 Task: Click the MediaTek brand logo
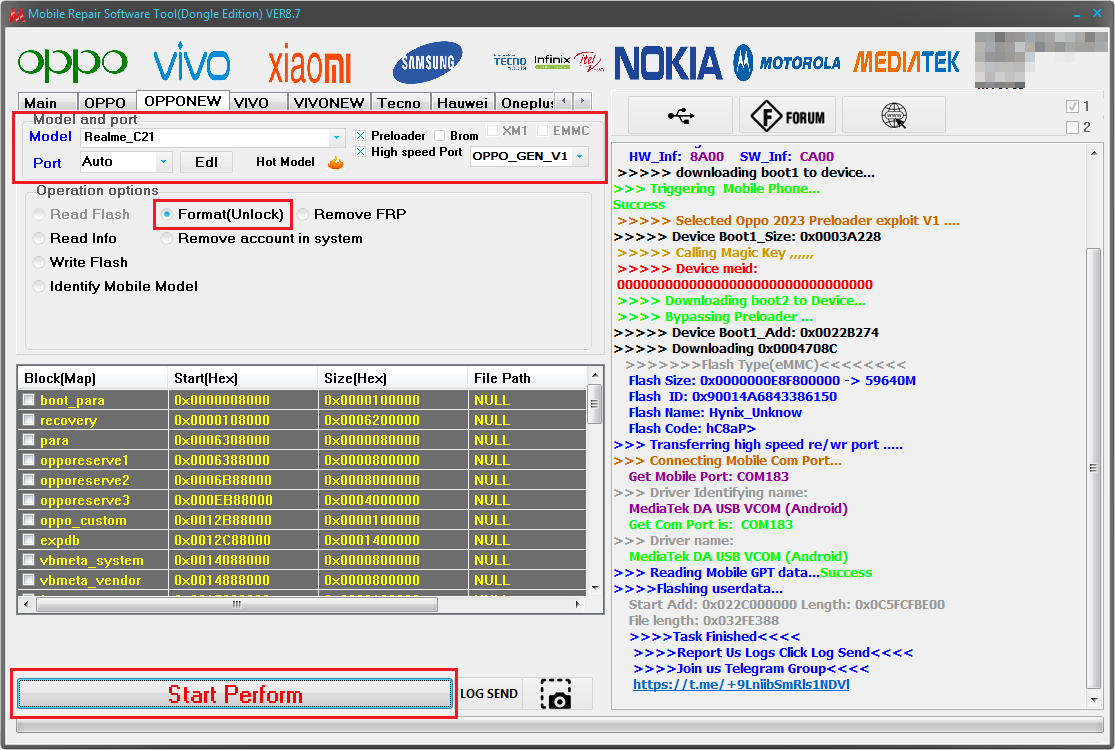point(907,63)
